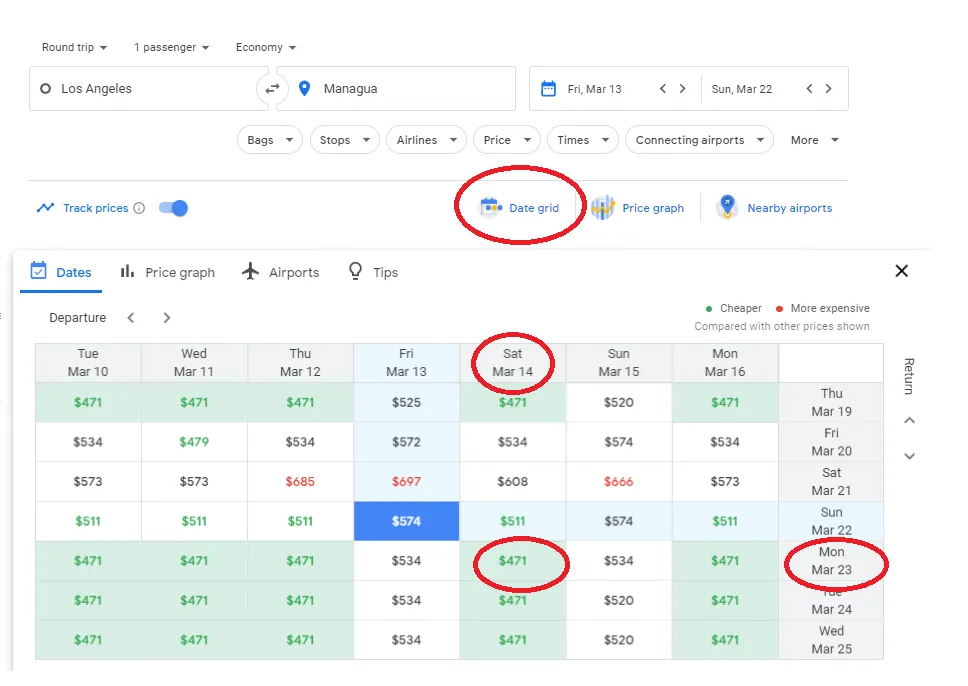The height and width of the screenshot is (686, 968).
Task: Select the $685 fare for Thu Mar 12
Action: click(300, 482)
